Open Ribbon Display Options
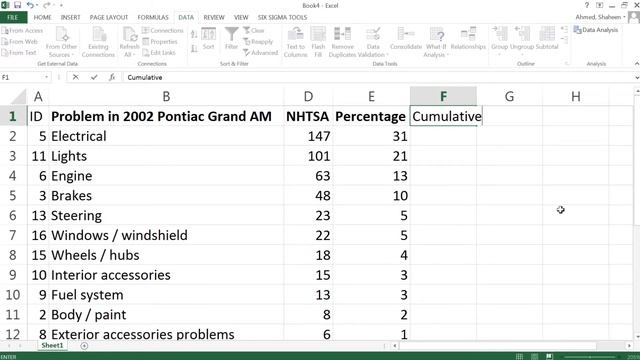This screenshot has height=360, width=640. 600,5
